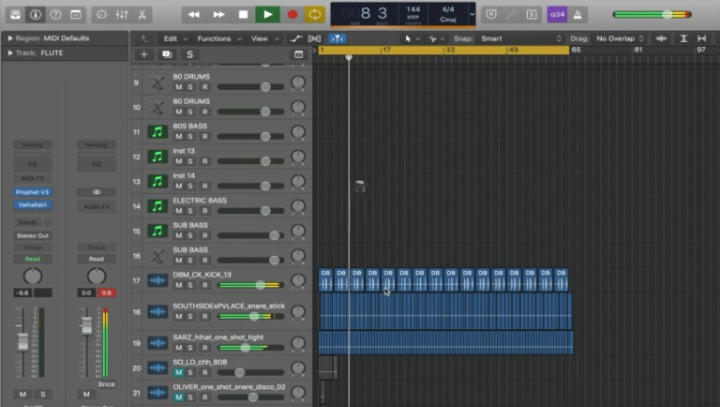Screen dimensions: 720x407
Task: Open the Functions menu
Action: 219,39
